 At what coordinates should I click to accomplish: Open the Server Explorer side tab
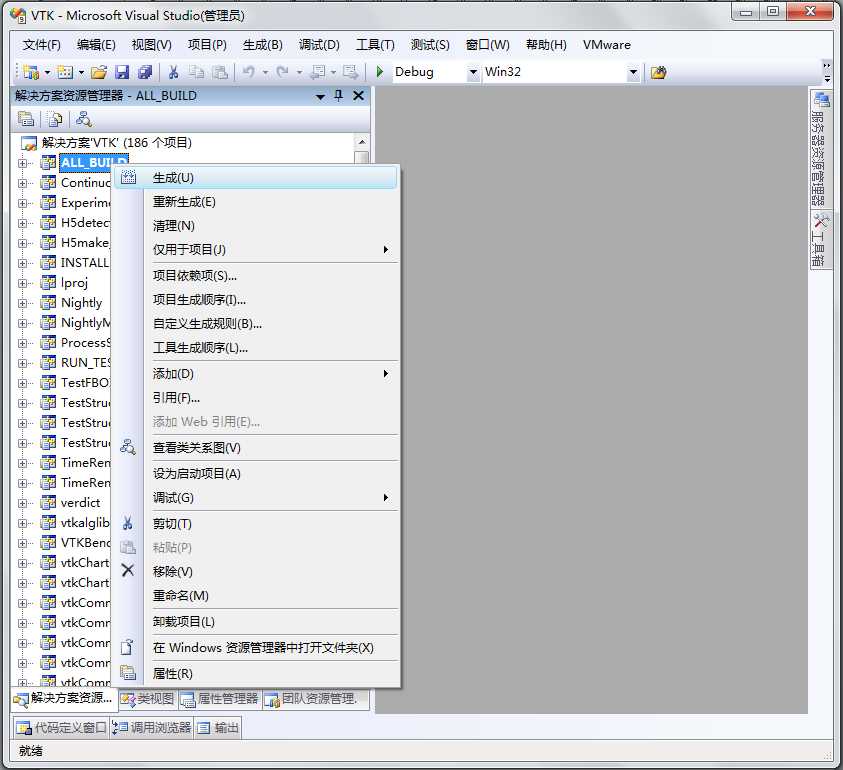(x=820, y=148)
